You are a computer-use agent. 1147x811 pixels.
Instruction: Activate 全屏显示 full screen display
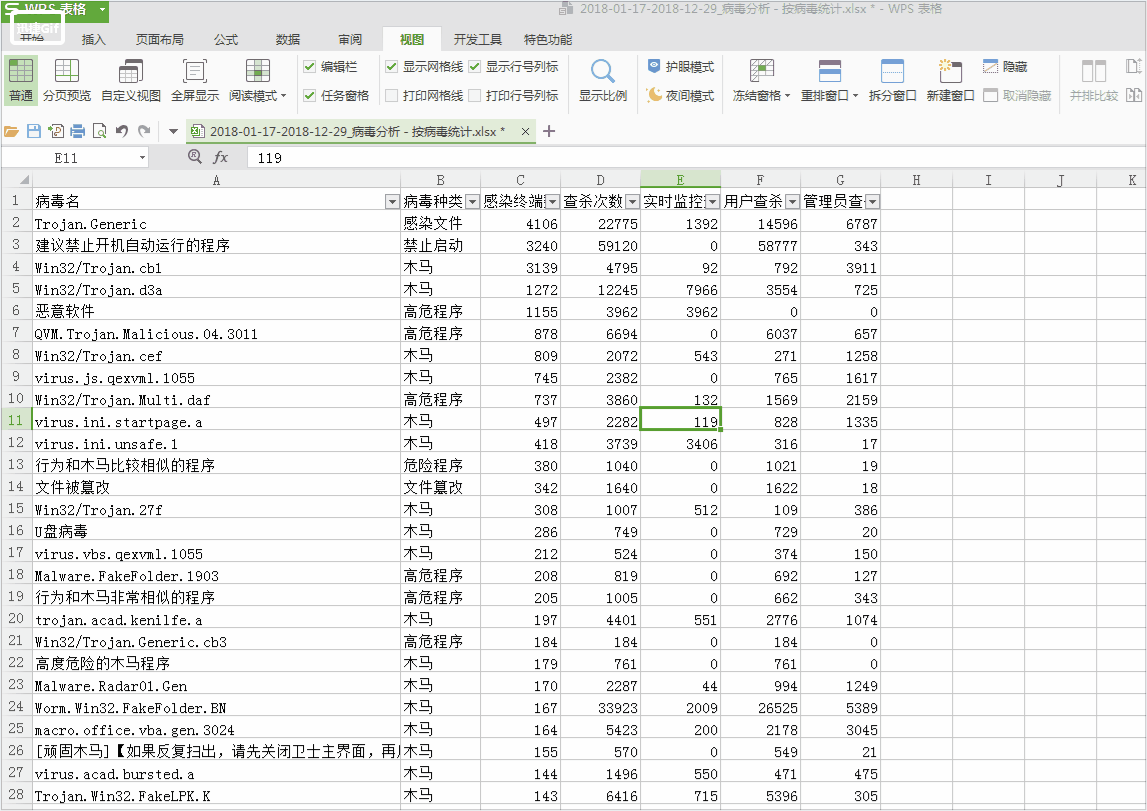click(x=194, y=80)
